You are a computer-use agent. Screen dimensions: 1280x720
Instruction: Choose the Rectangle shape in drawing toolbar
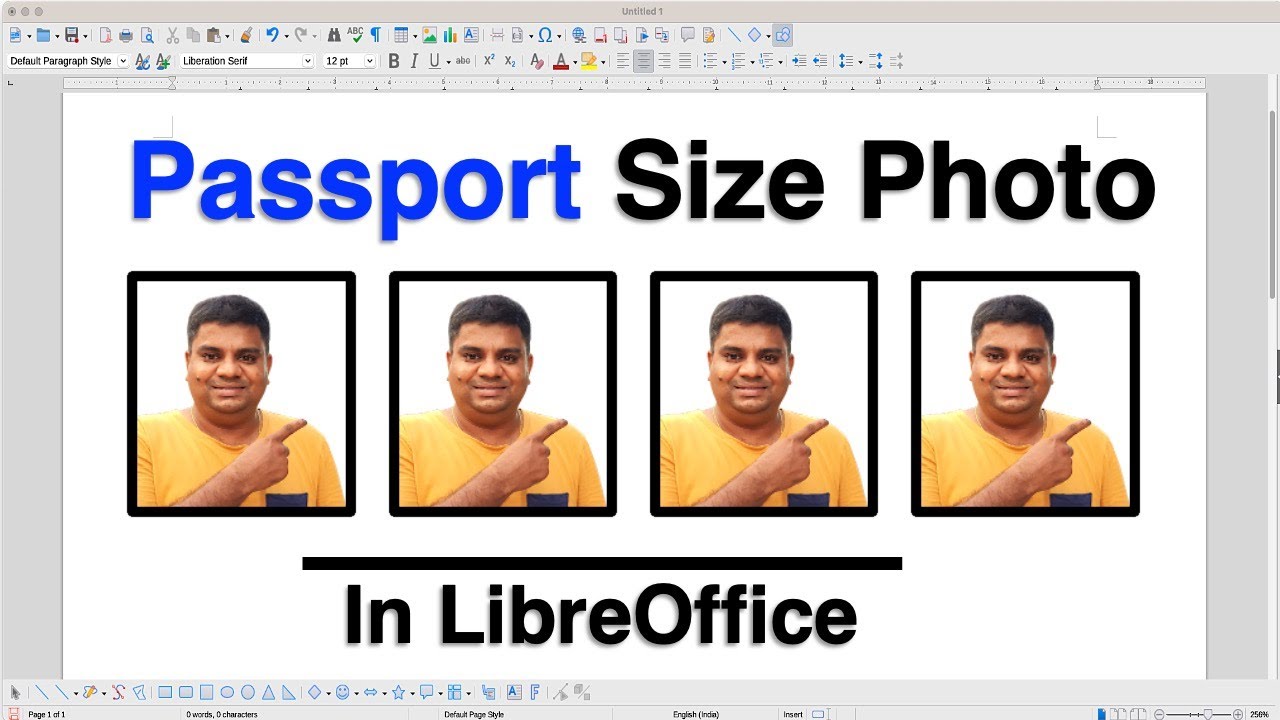(x=165, y=692)
